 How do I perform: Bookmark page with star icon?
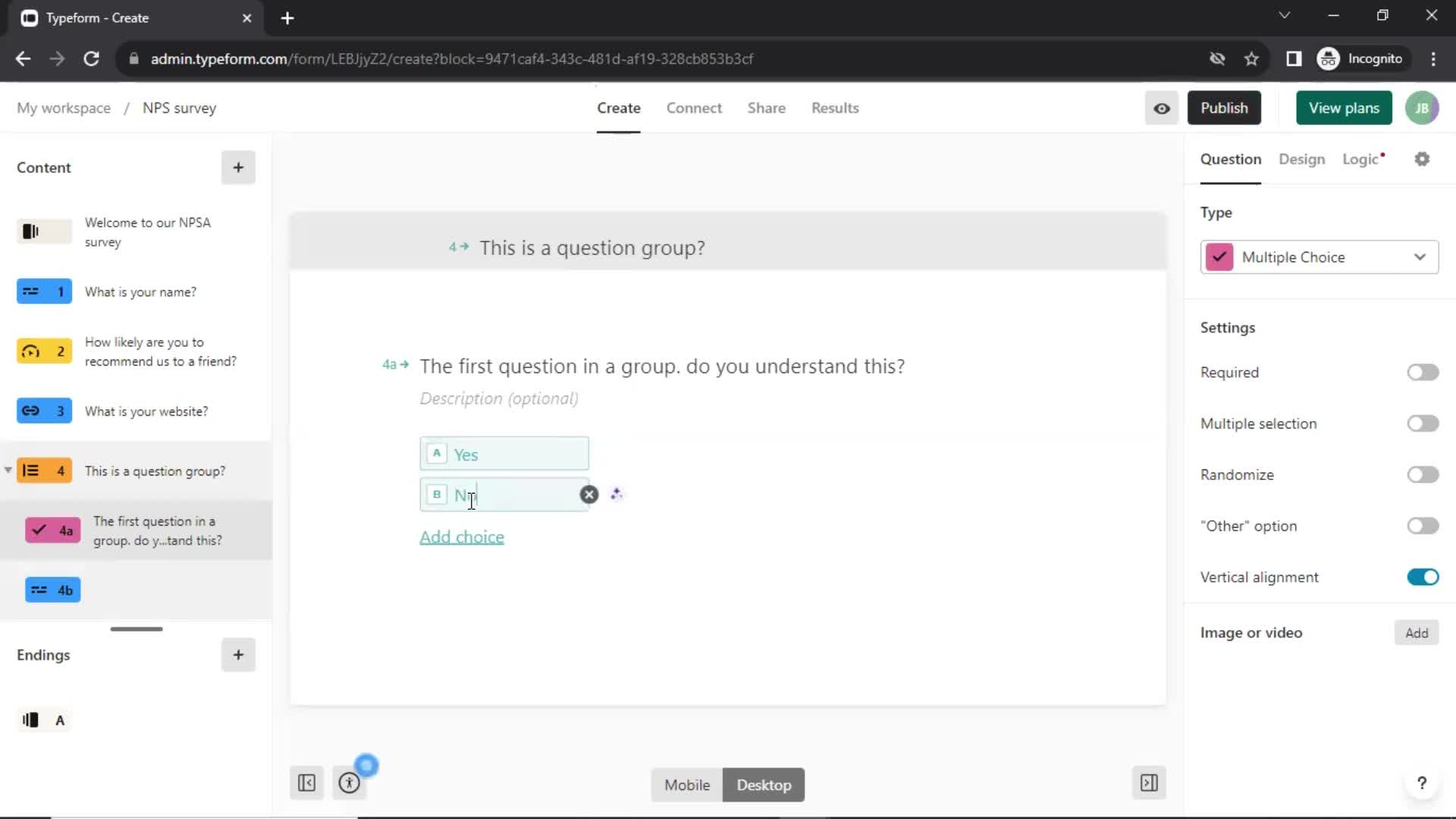pyautogui.click(x=1251, y=59)
